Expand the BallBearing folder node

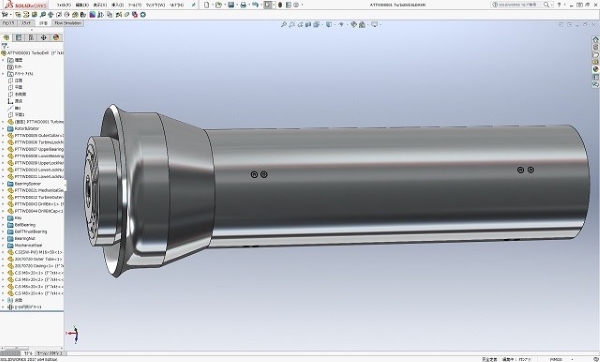point(3,225)
